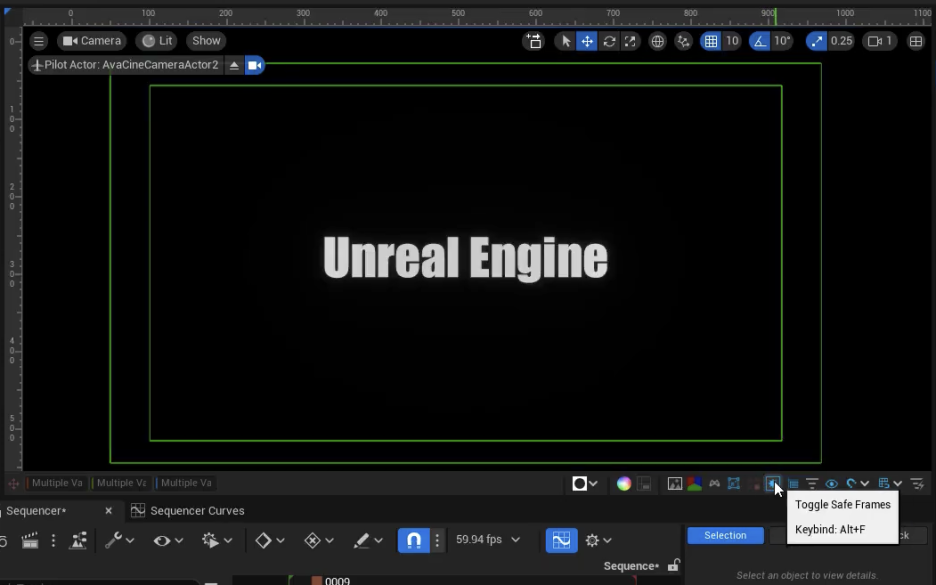Click the quick add to scene icon
The width and height of the screenshot is (936, 585).
[534, 41]
